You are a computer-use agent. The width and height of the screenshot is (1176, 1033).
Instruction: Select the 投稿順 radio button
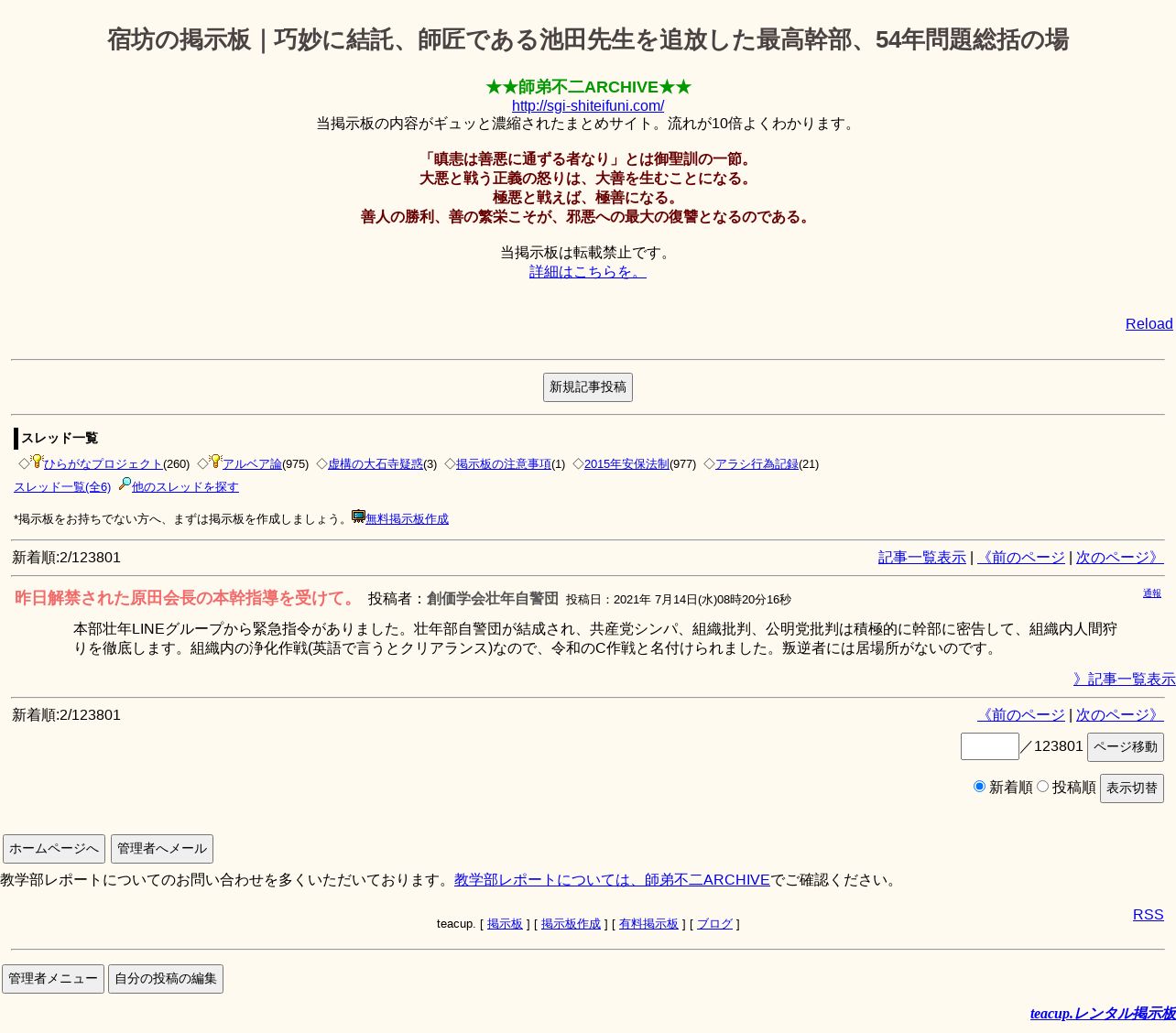1042,787
